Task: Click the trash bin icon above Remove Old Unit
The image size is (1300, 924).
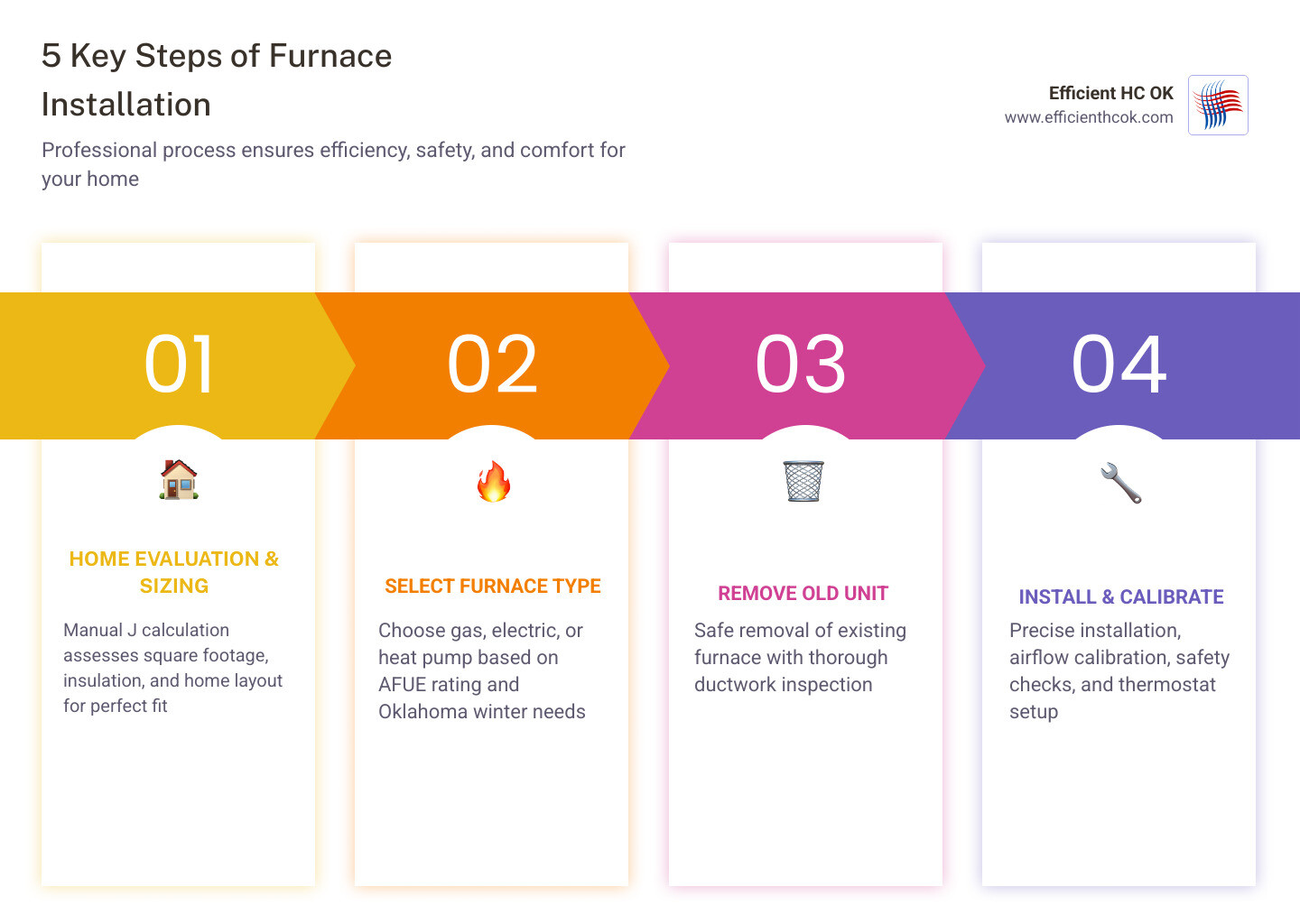Action: (803, 481)
